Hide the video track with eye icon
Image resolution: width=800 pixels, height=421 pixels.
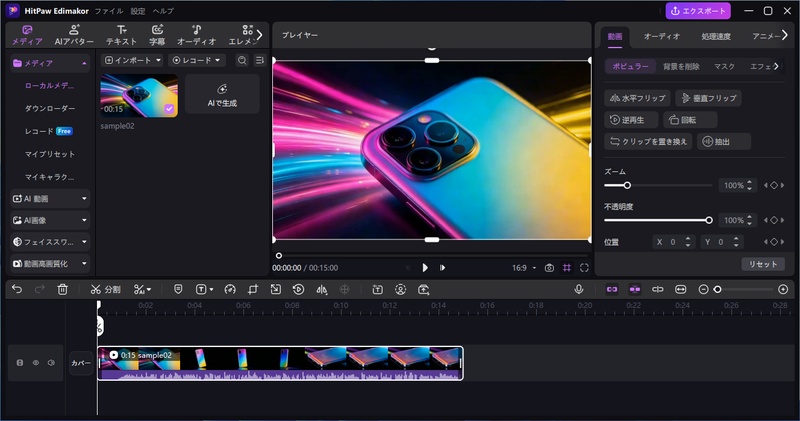click(x=36, y=363)
